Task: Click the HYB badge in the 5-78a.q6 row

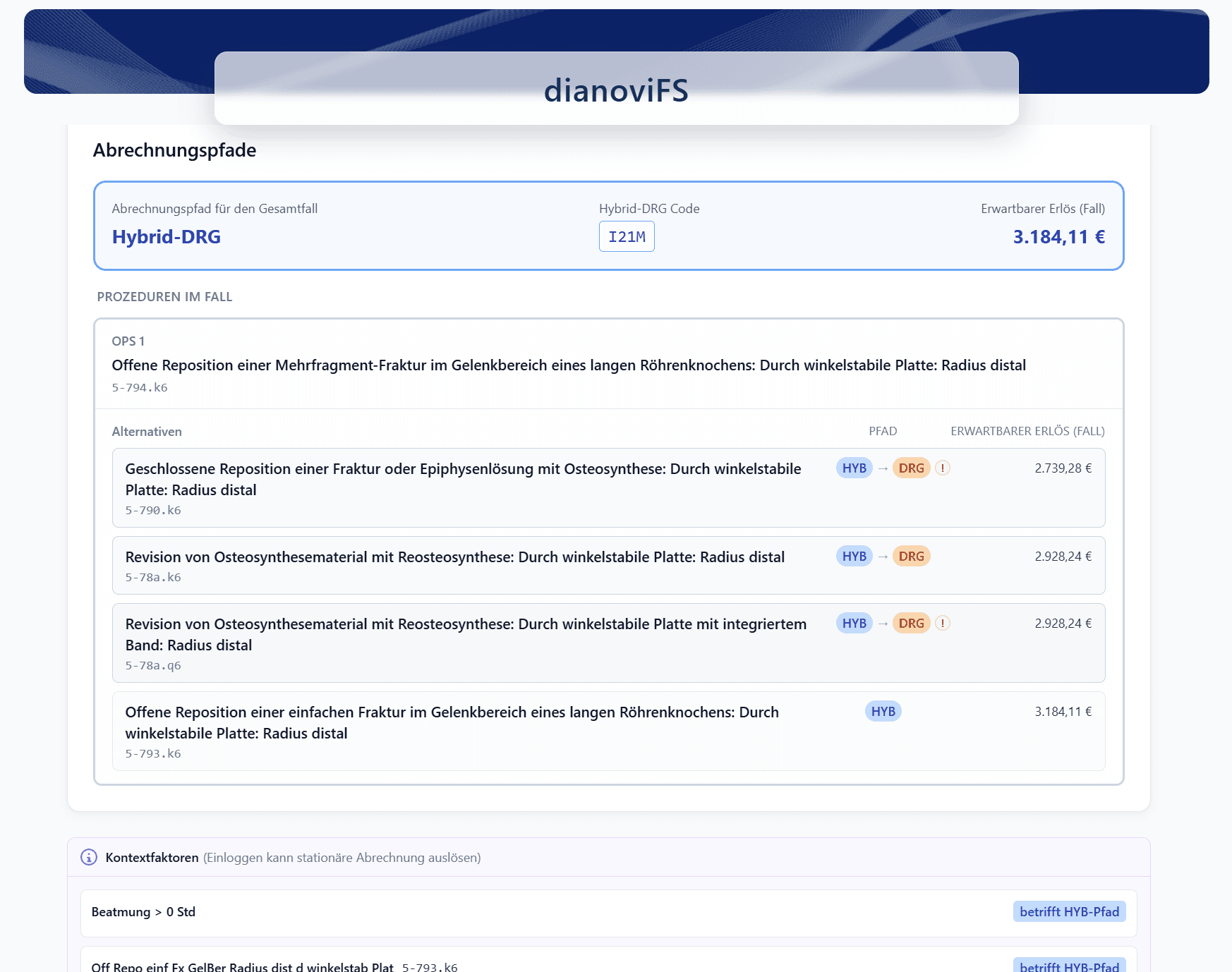Action: click(x=854, y=624)
